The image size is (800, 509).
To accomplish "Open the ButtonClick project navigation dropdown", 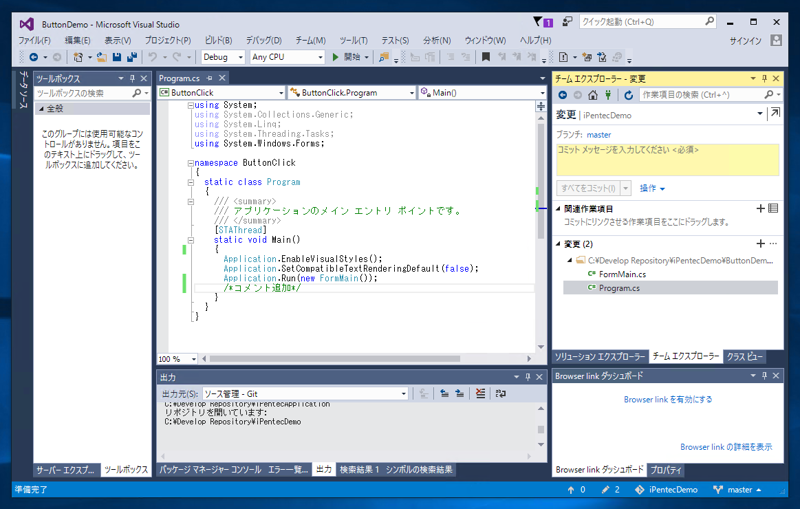I will pos(221,92).
